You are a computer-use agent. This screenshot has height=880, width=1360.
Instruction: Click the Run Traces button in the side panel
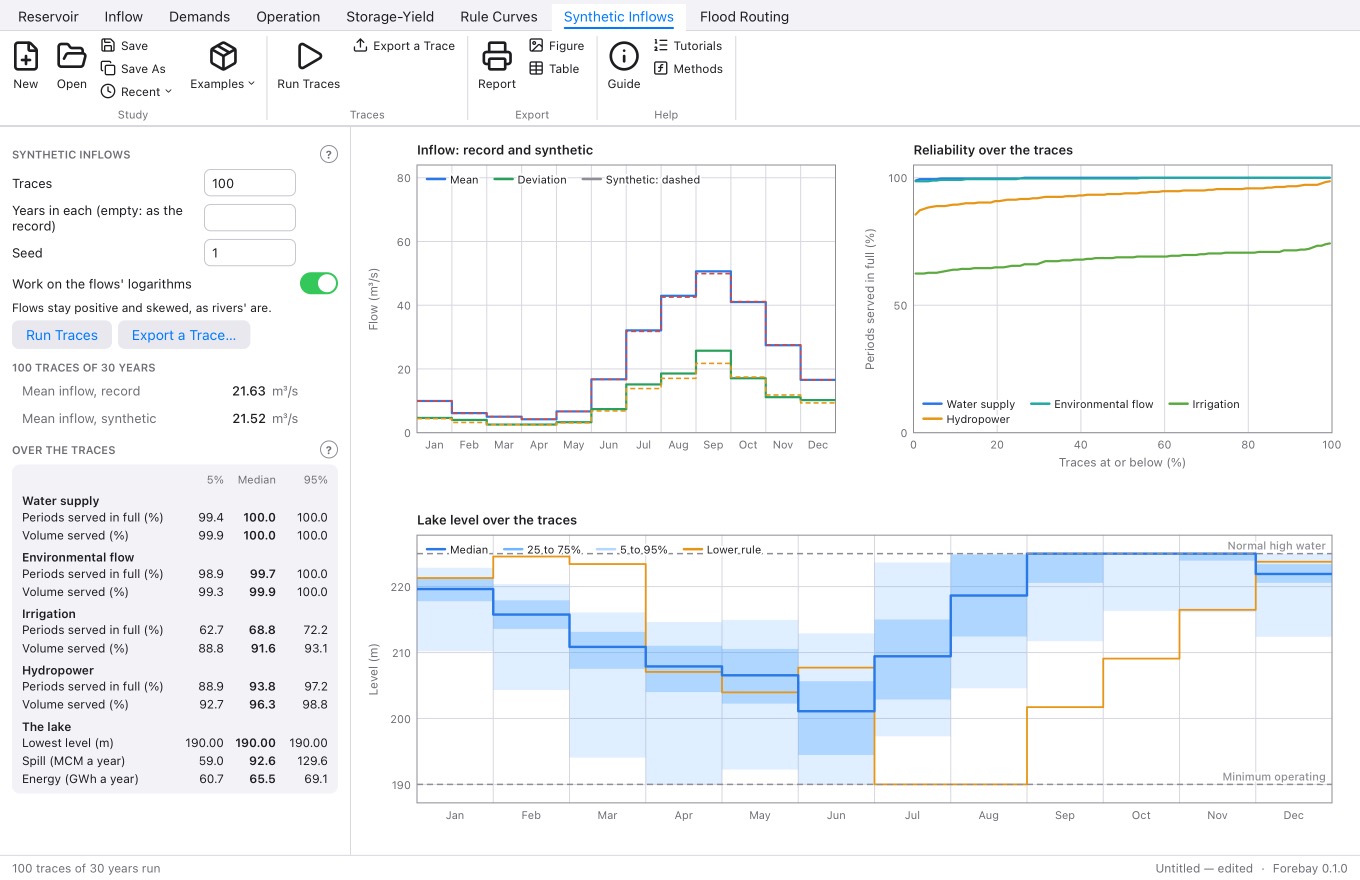62,335
